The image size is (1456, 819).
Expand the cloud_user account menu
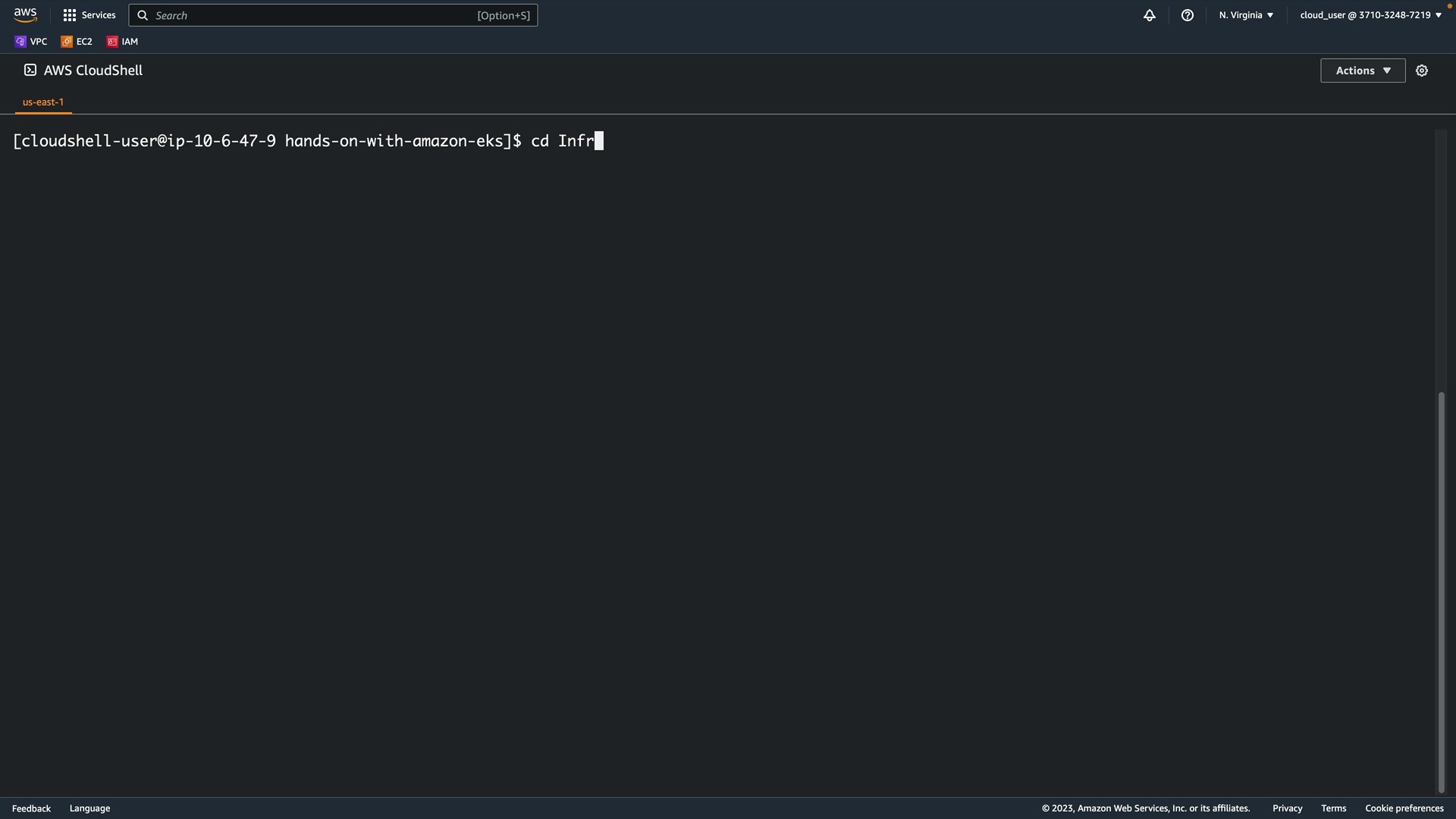click(x=1370, y=15)
